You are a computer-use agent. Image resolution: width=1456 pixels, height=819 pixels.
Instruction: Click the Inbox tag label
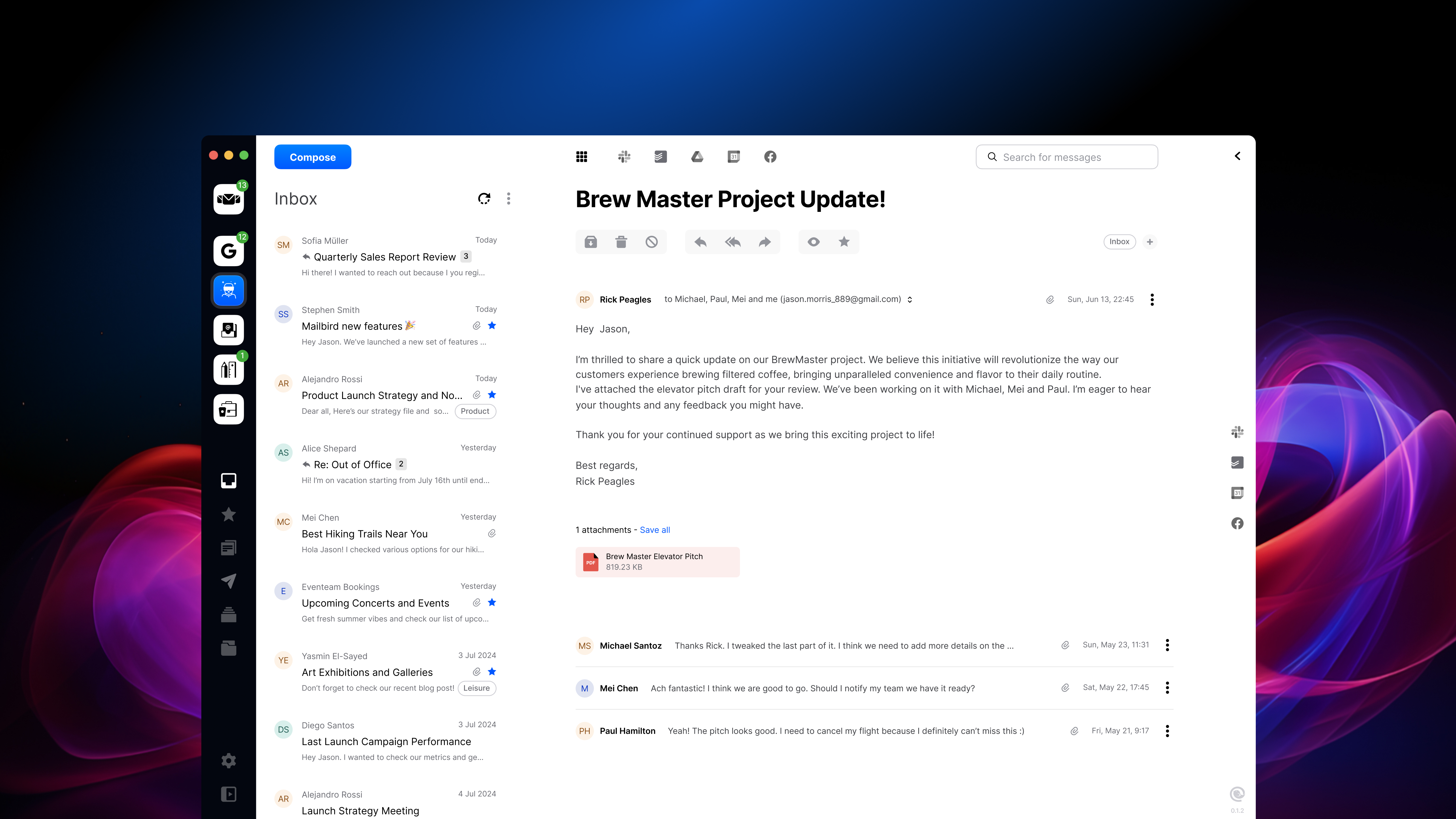1119,242
